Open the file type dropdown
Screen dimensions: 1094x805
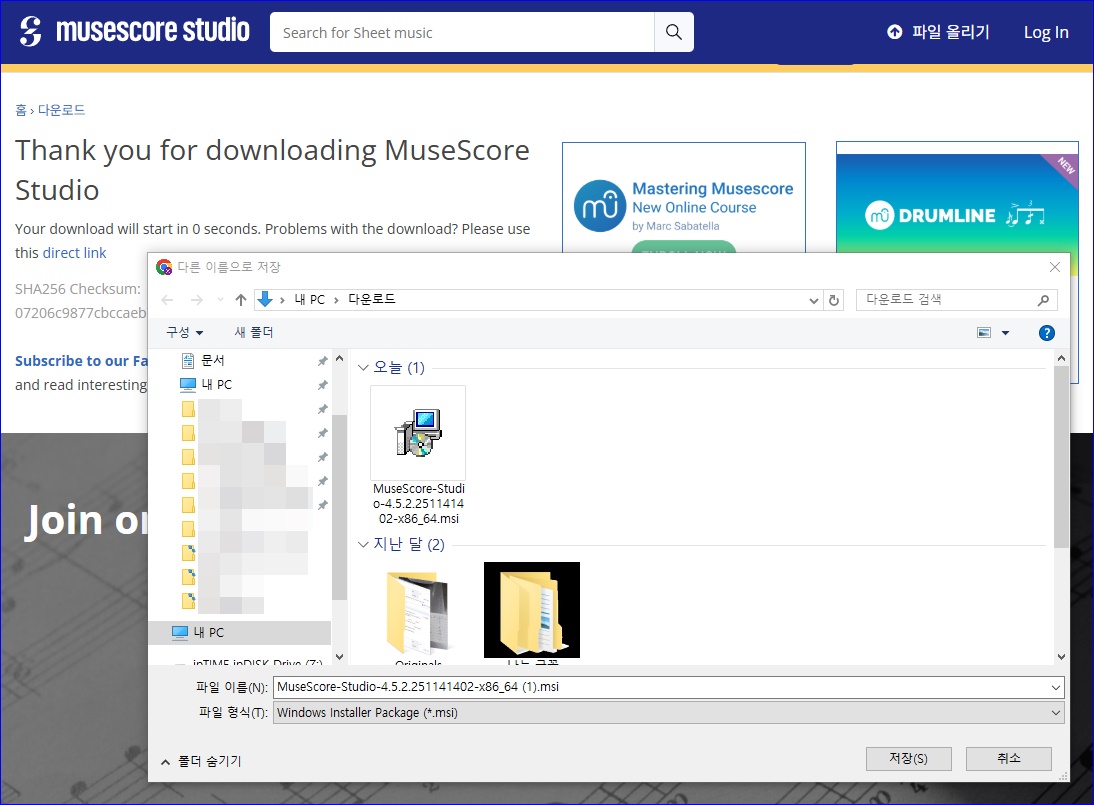pos(1056,713)
